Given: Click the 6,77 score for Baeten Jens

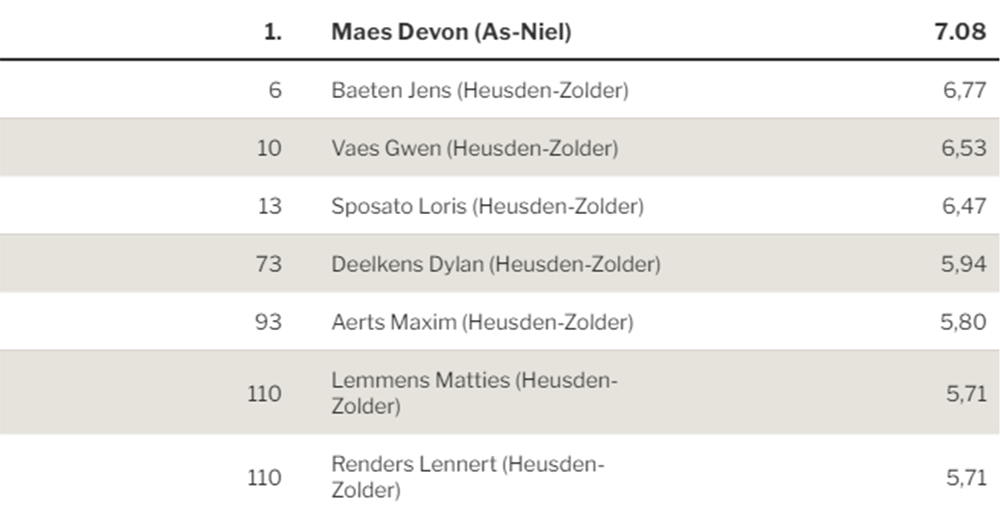Looking at the screenshot, I should click(964, 90).
